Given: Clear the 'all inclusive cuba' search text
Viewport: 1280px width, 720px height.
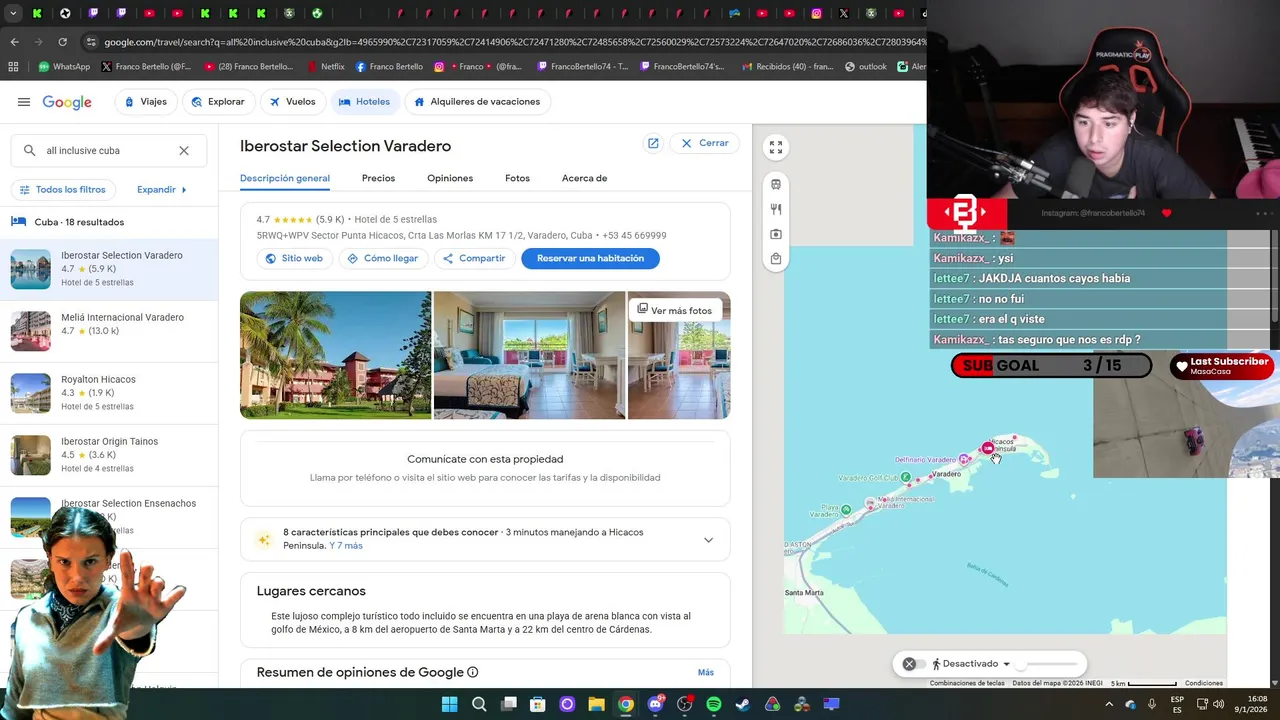Looking at the screenshot, I should coord(184,151).
